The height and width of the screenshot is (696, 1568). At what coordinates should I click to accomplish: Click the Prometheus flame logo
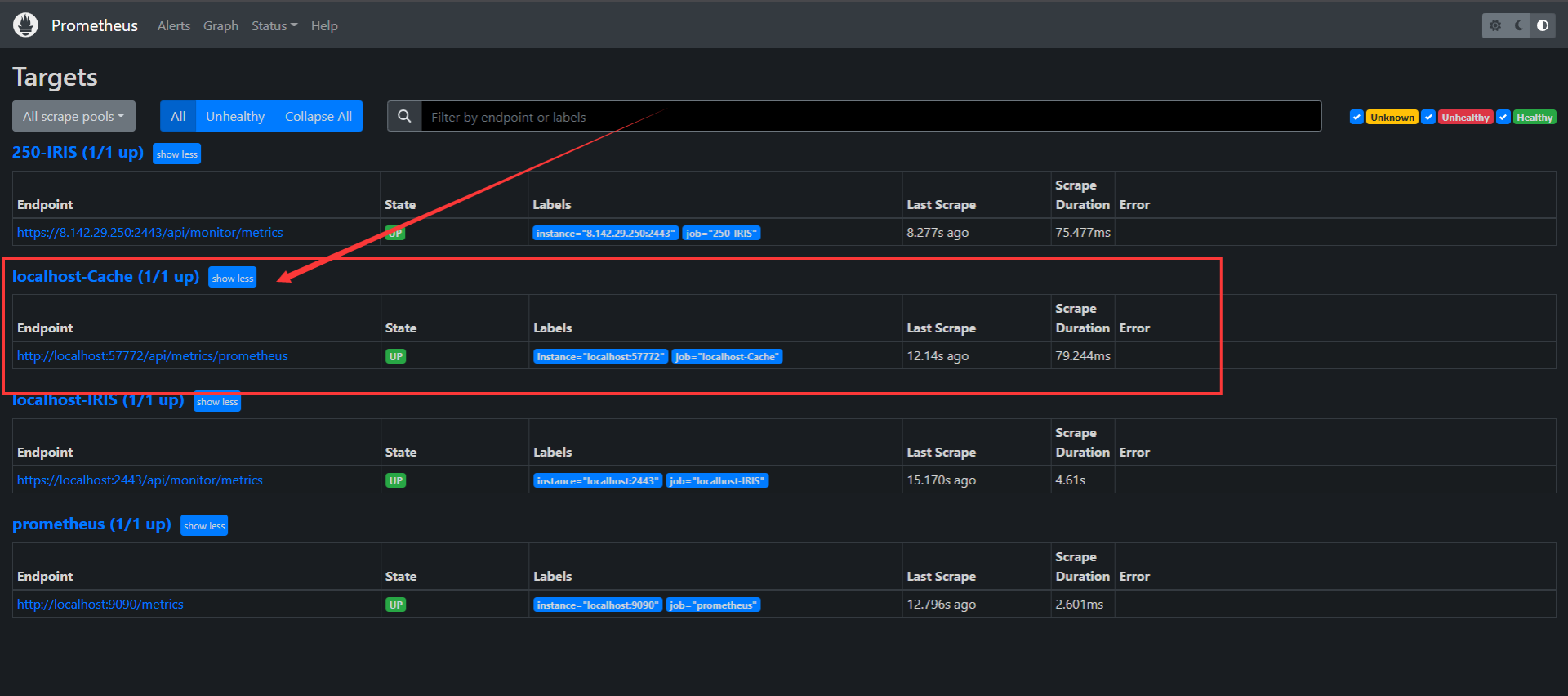pyautogui.click(x=25, y=25)
